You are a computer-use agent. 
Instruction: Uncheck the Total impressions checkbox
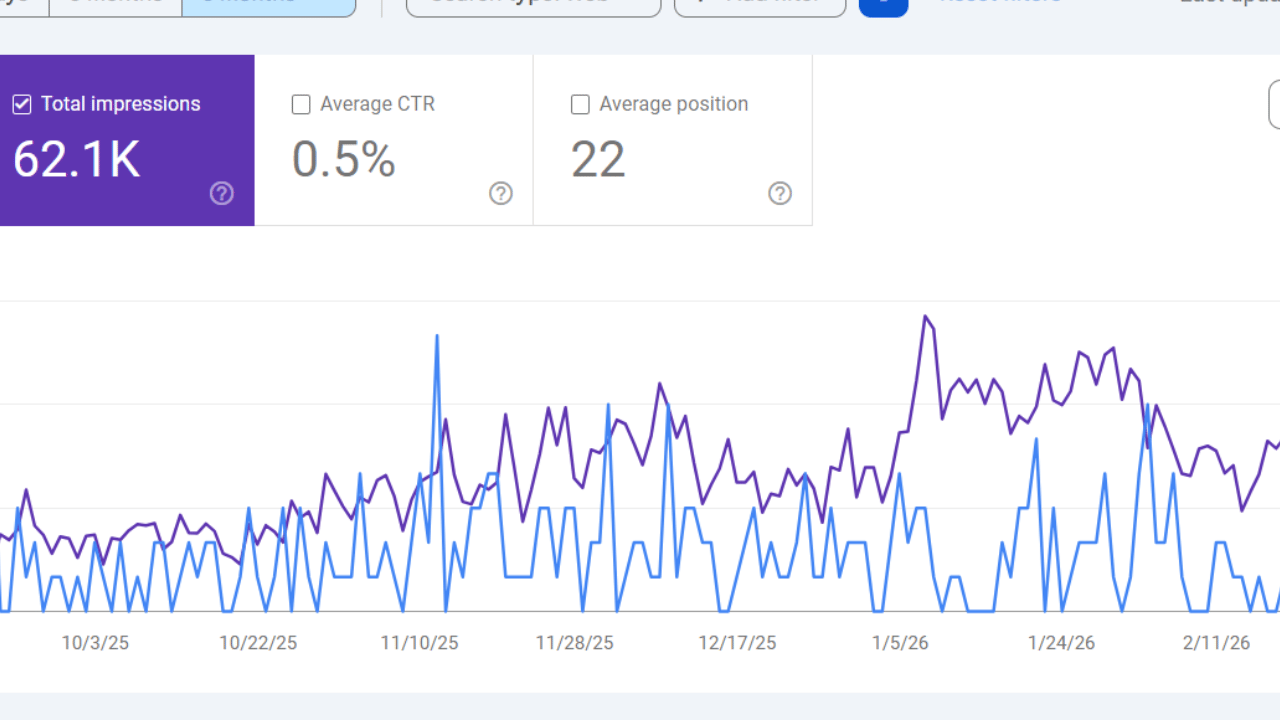[21, 104]
